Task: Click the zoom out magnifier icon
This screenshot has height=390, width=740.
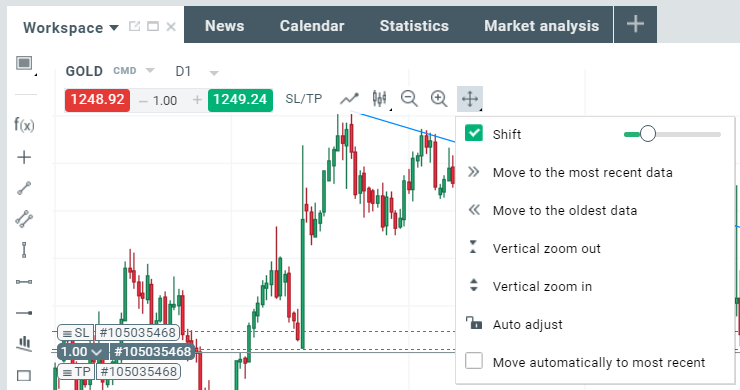Action: click(x=409, y=99)
